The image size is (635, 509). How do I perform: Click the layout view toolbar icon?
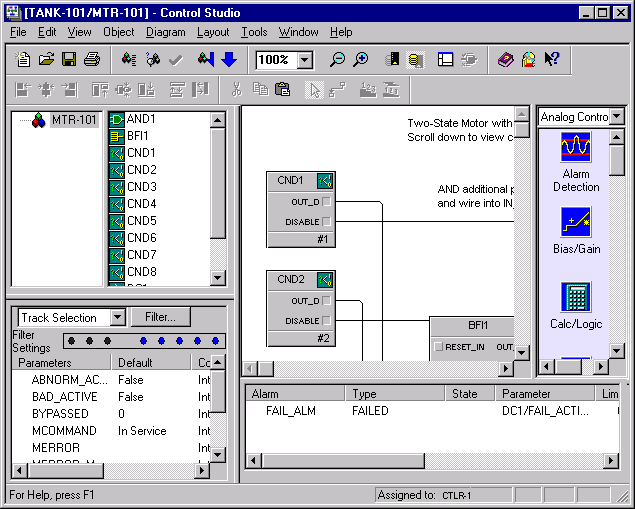pyautogui.click(x=445, y=60)
